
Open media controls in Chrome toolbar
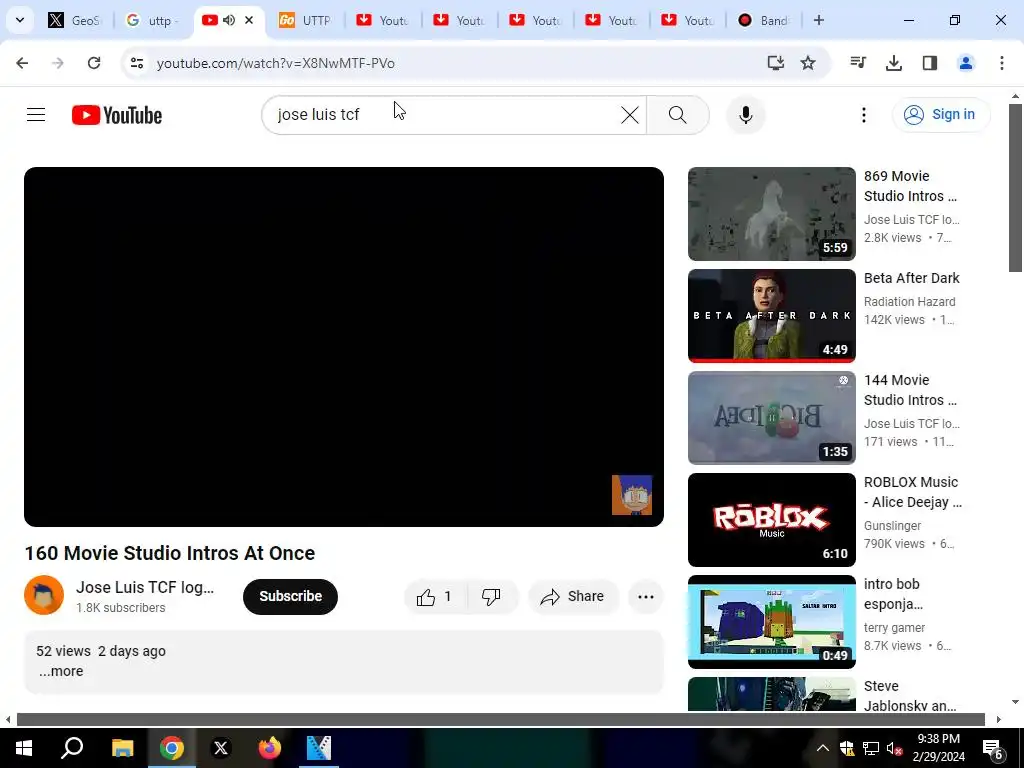point(857,63)
